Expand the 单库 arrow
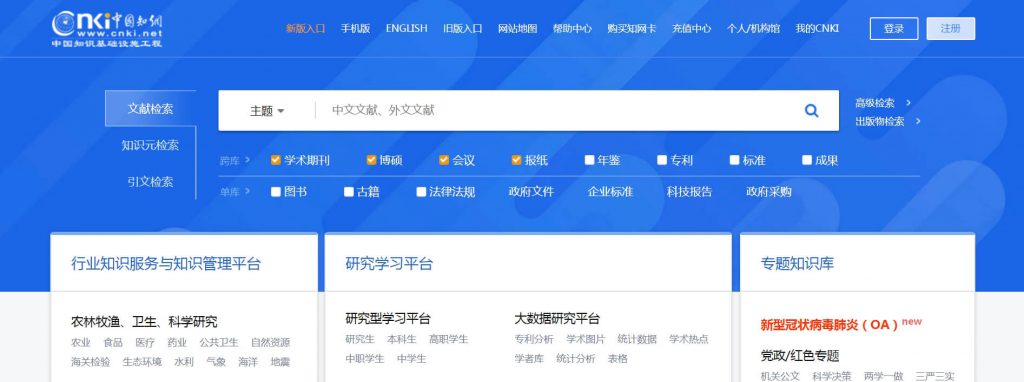This screenshot has height=382, width=1024. click(x=248, y=192)
